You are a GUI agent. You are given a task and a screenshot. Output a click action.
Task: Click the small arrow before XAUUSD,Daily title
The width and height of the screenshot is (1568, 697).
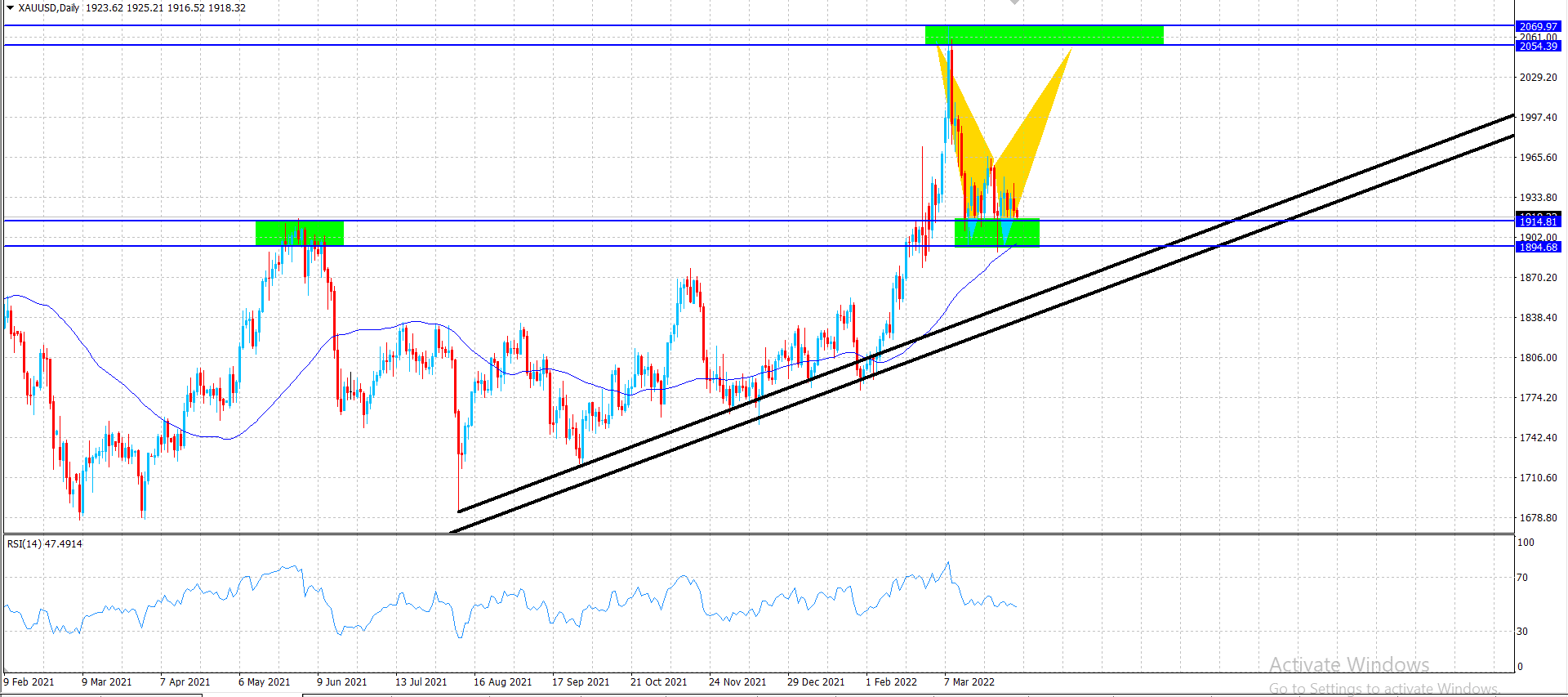[x=10, y=8]
